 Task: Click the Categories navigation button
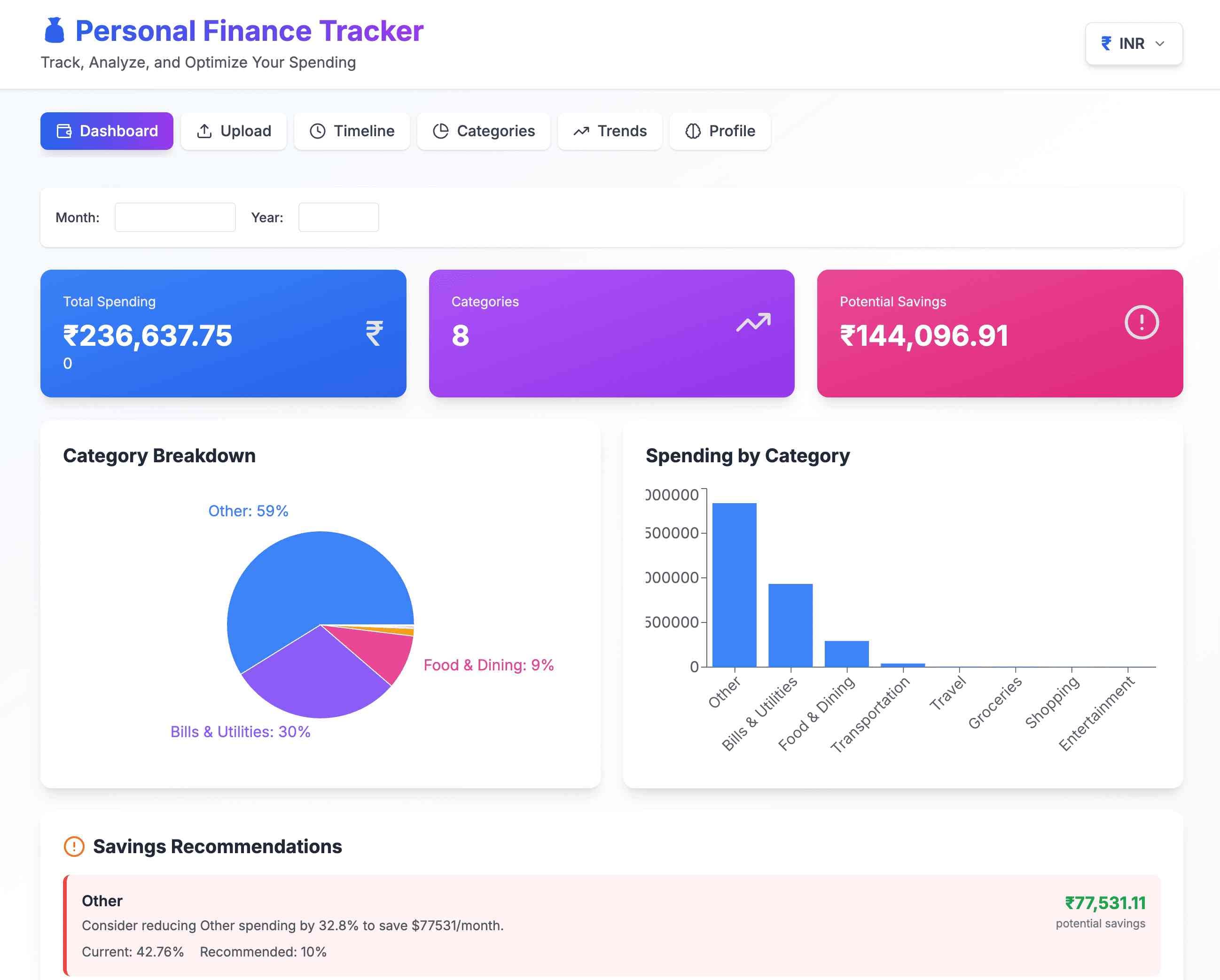484,131
